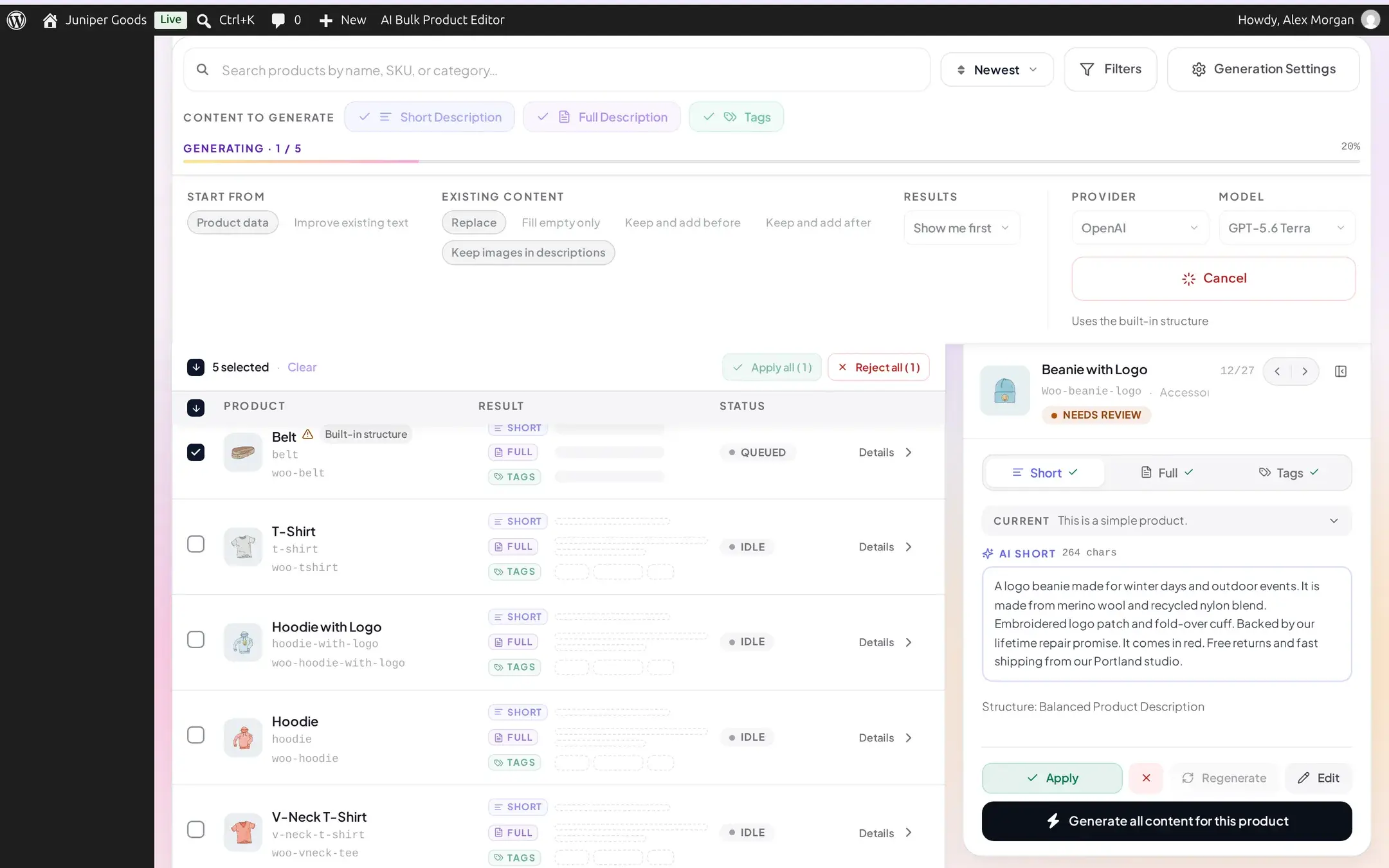The width and height of the screenshot is (1389, 868).
Task: Click the Beanie with Logo thumbnail
Action: pos(1004,390)
